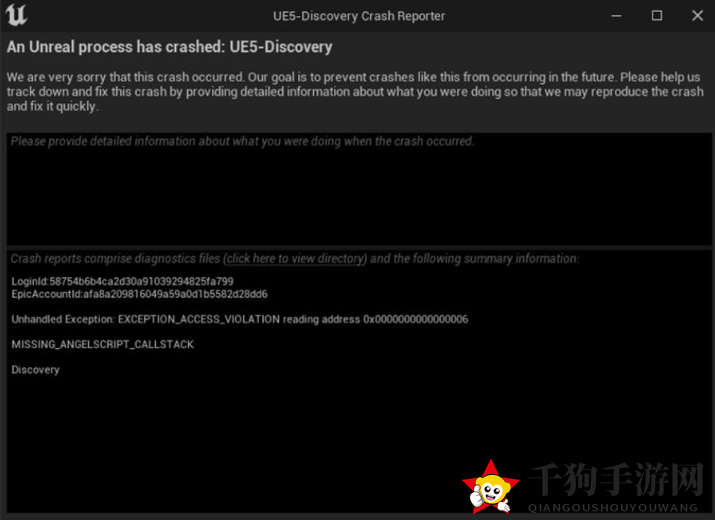The image size is (715, 520).
Task: Click the 'Crash reports comprise diagnostics files' text
Action: (x=115, y=259)
